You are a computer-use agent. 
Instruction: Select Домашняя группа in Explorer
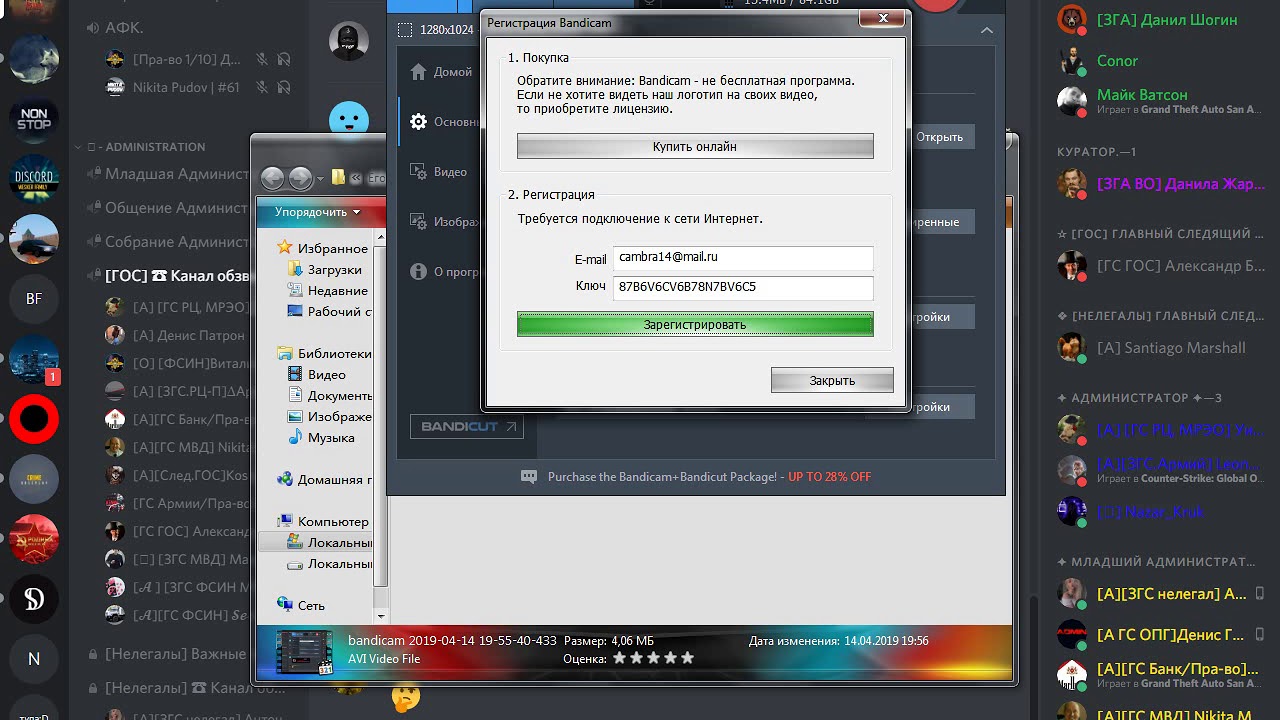[x=325, y=480]
